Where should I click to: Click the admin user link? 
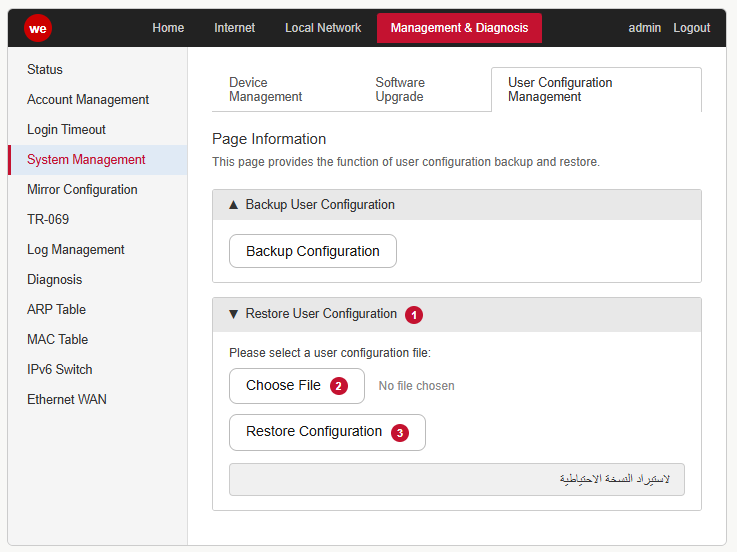(x=644, y=28)
